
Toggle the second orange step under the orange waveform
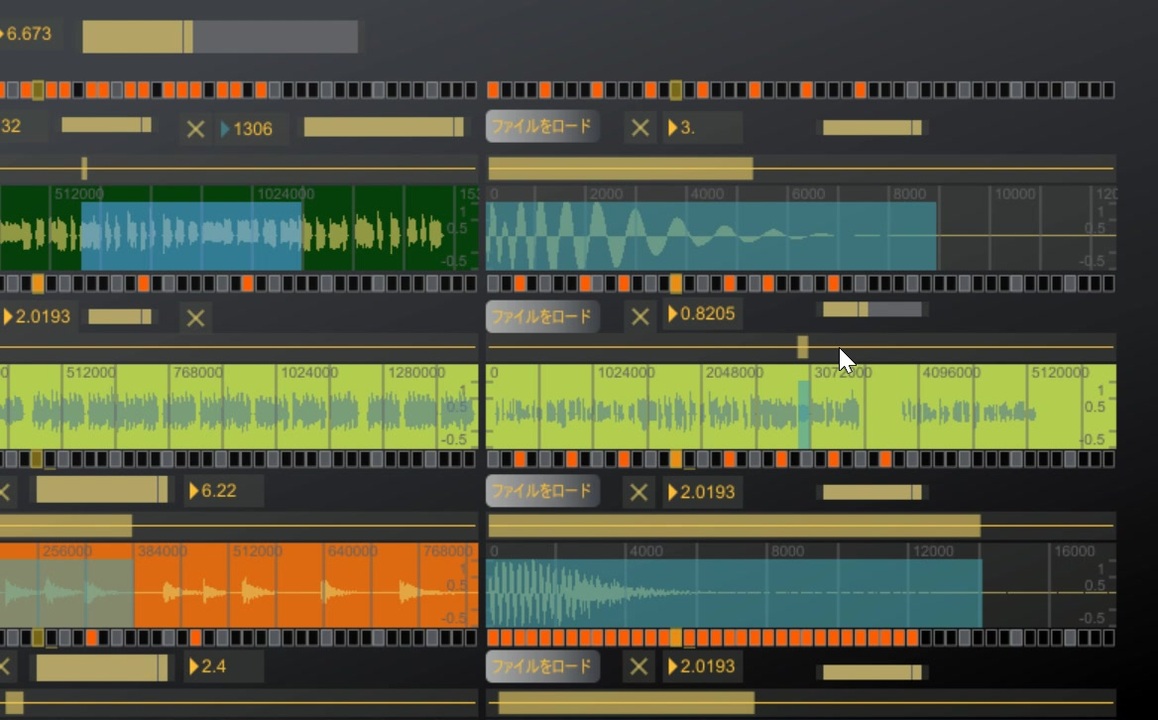pyautogui.click(x=196, y=637)
